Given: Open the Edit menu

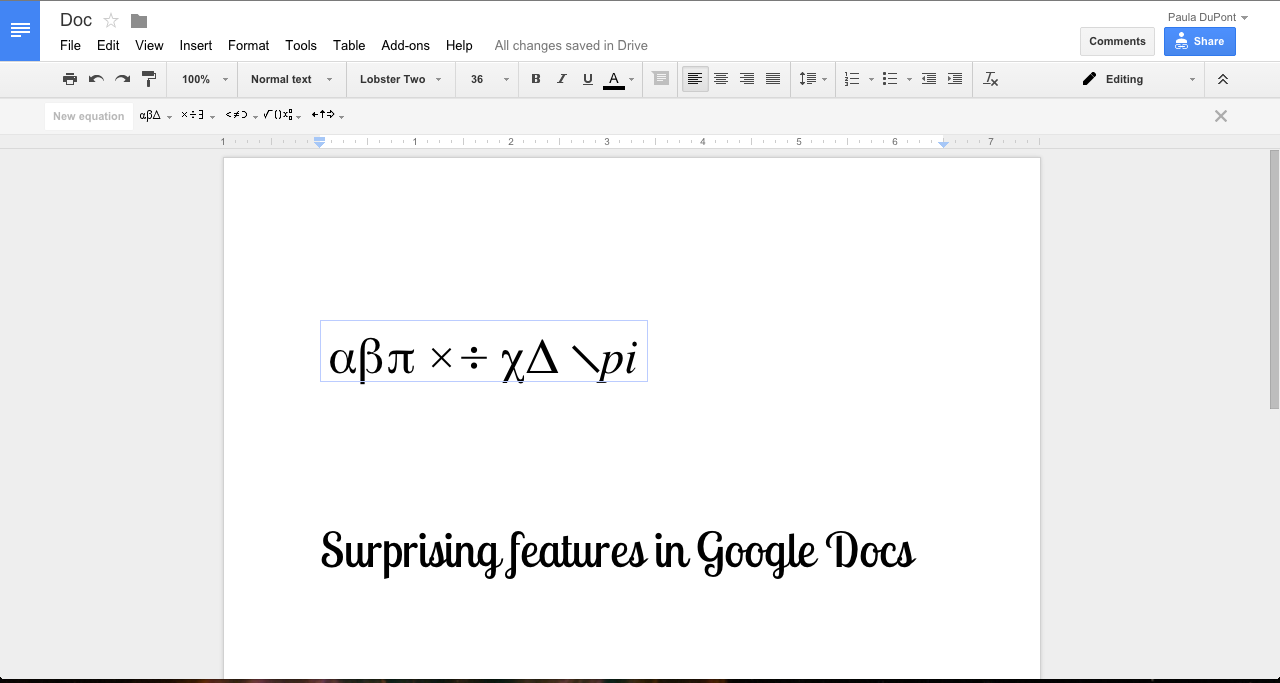Looking at the screenshot, I should click(x=108, y=45).
